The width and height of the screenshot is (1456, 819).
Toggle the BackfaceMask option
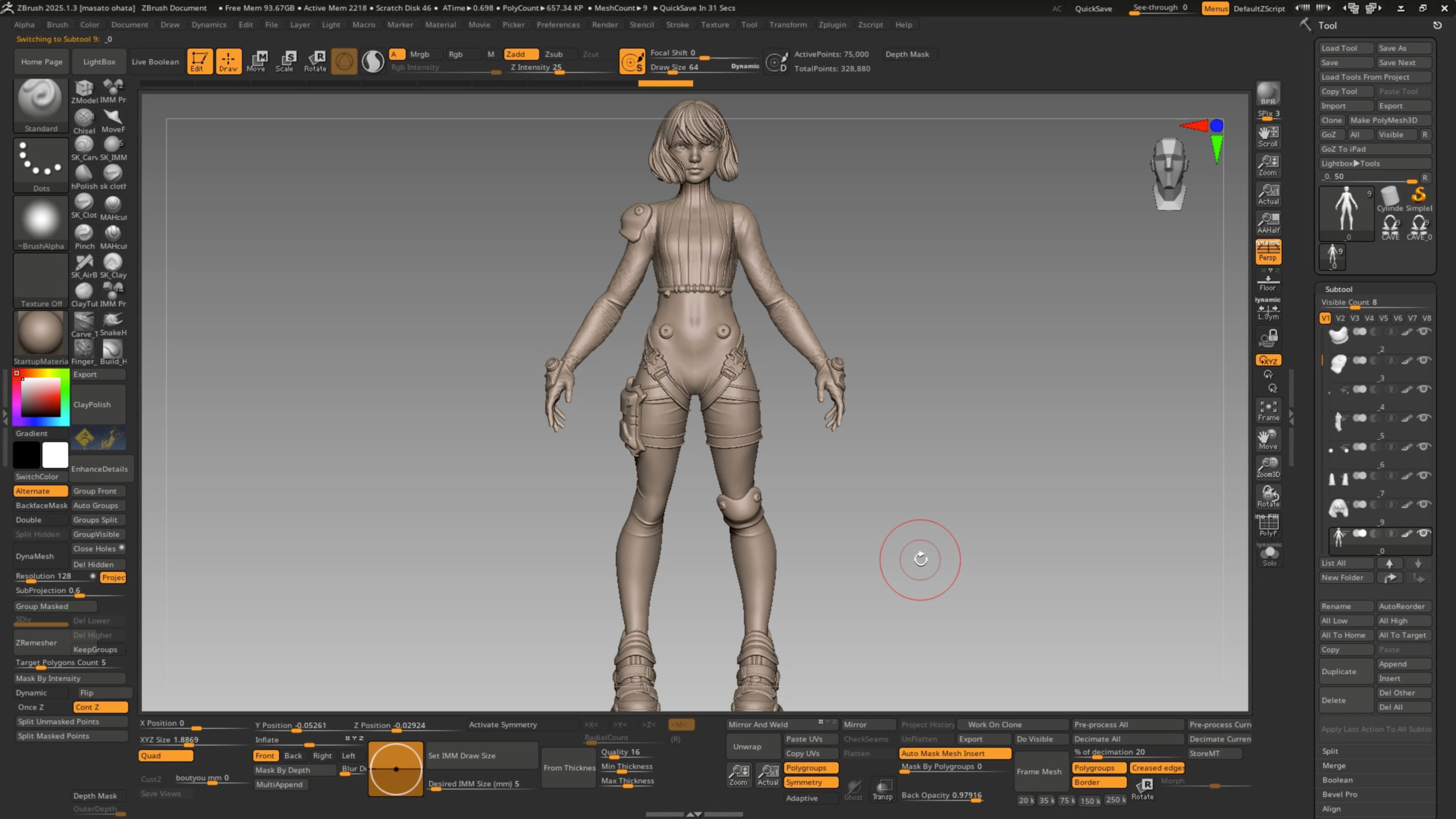41,505
